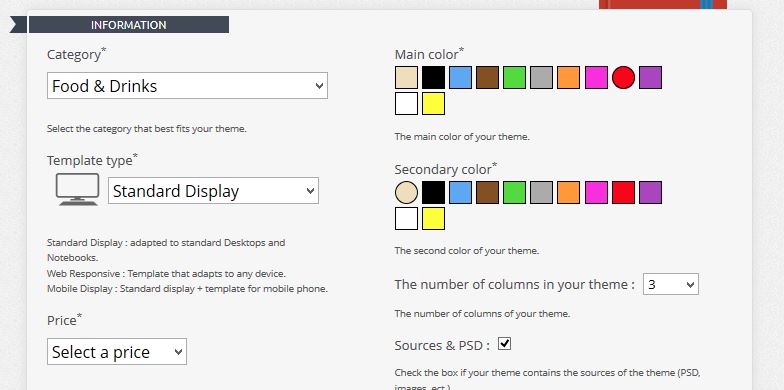Screen dimensions: 784x390
Task: Pick green as the Secondary color
Action: (x=514, y=192)
